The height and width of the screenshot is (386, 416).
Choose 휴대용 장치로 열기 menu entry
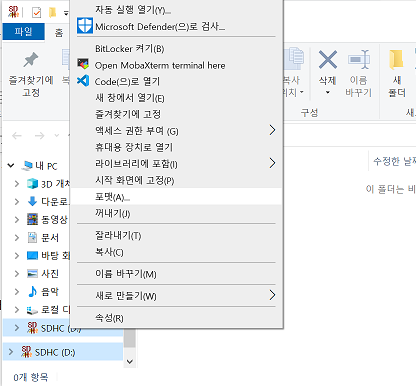point(176,147)
